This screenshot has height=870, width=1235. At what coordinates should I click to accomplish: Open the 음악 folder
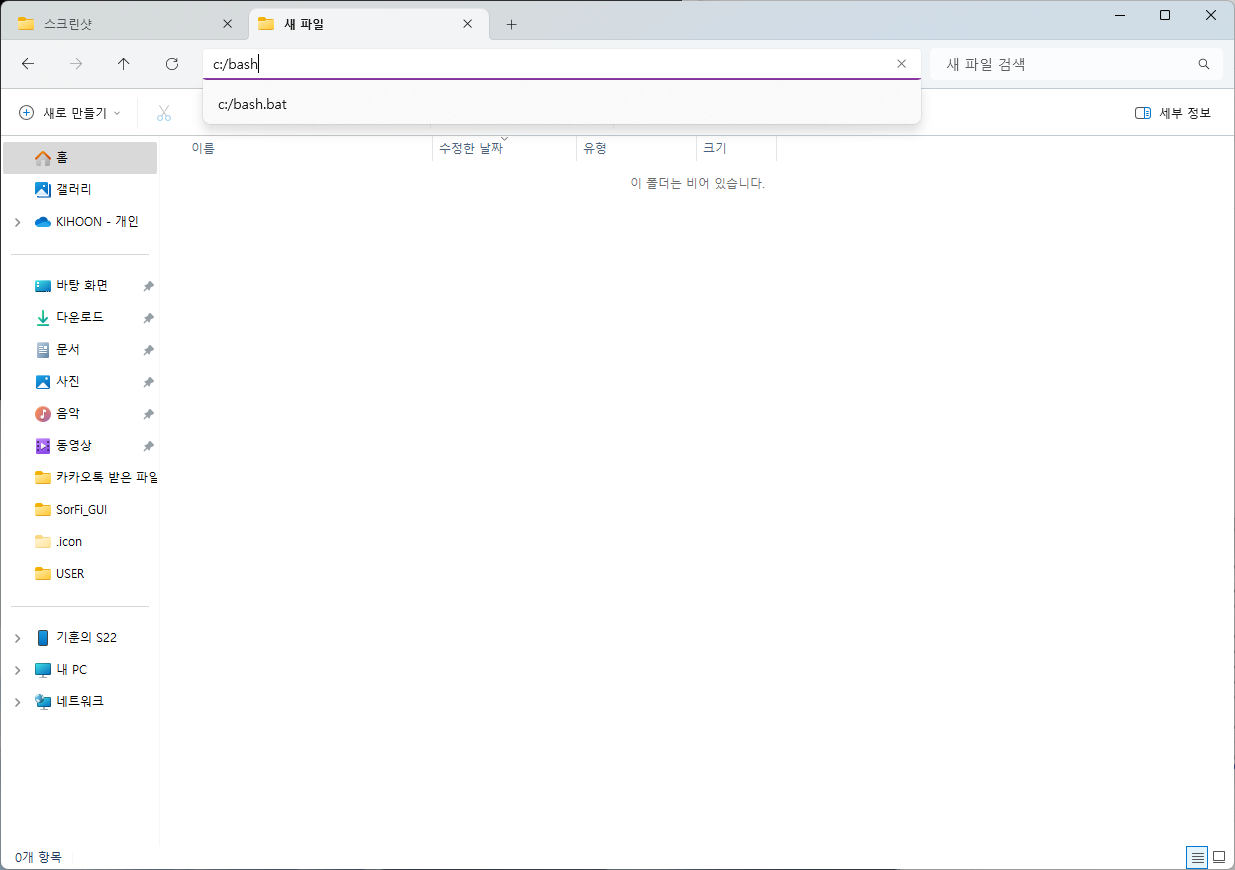(x=80, y=414)
